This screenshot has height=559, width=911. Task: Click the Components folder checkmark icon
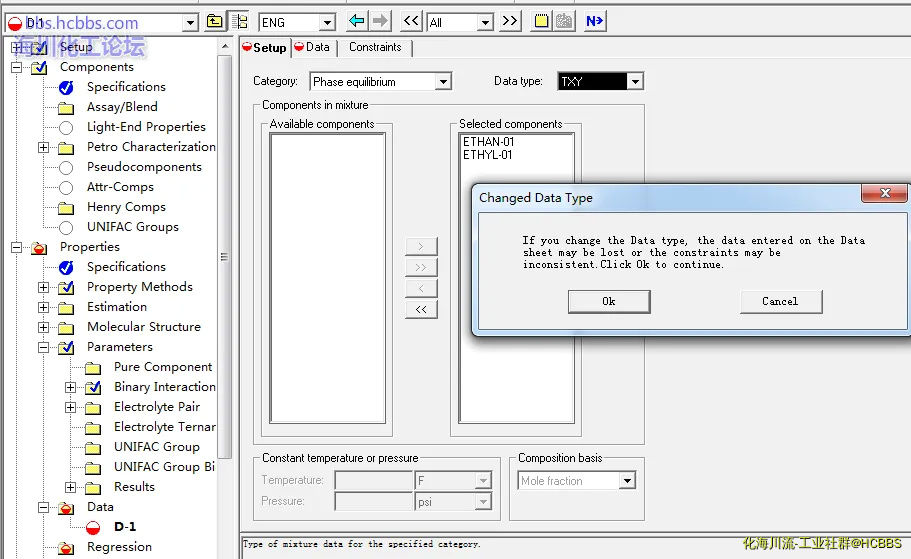[x=39, y=67]
